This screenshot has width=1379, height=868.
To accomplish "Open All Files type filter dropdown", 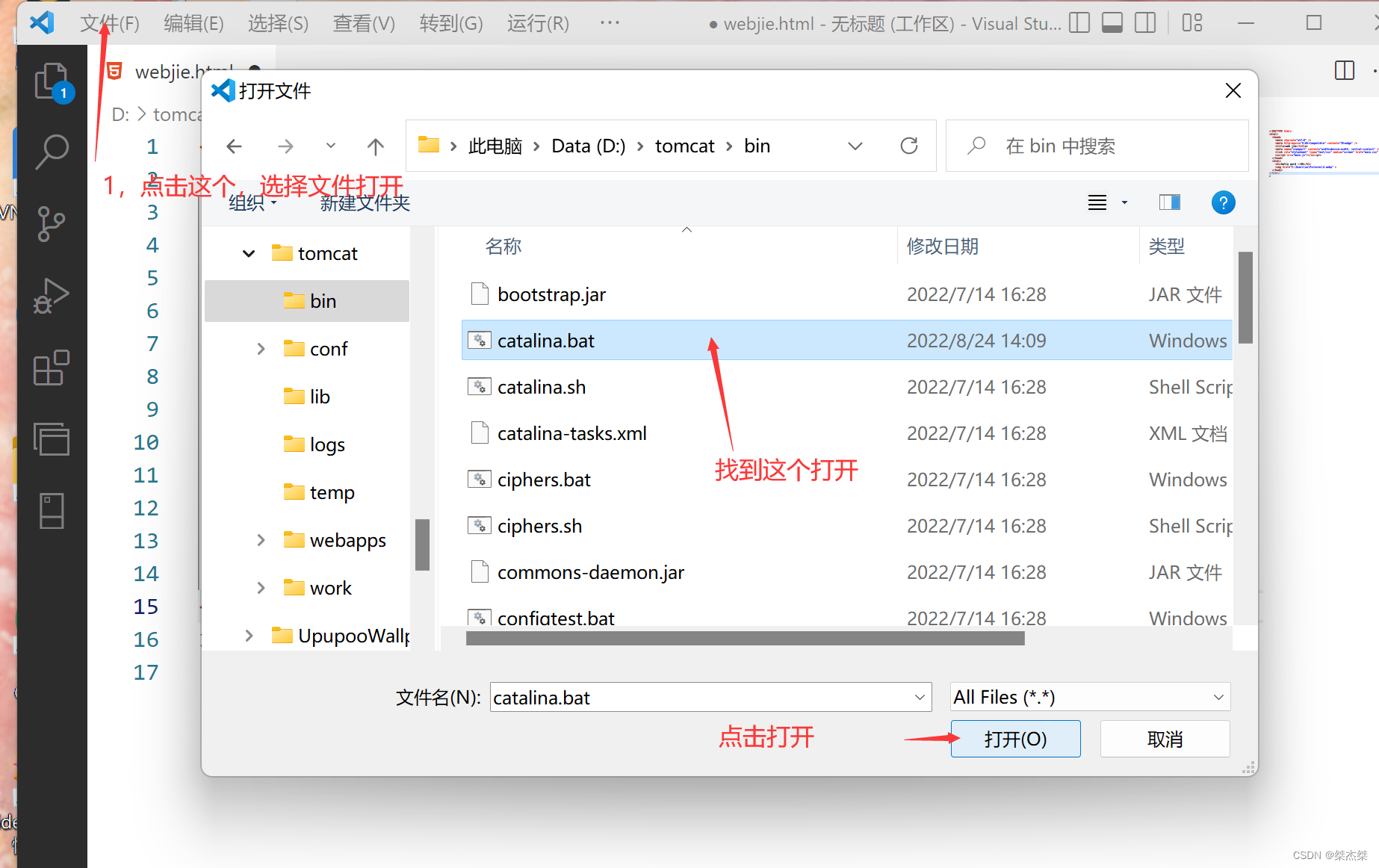I will tap(1090, 697).
